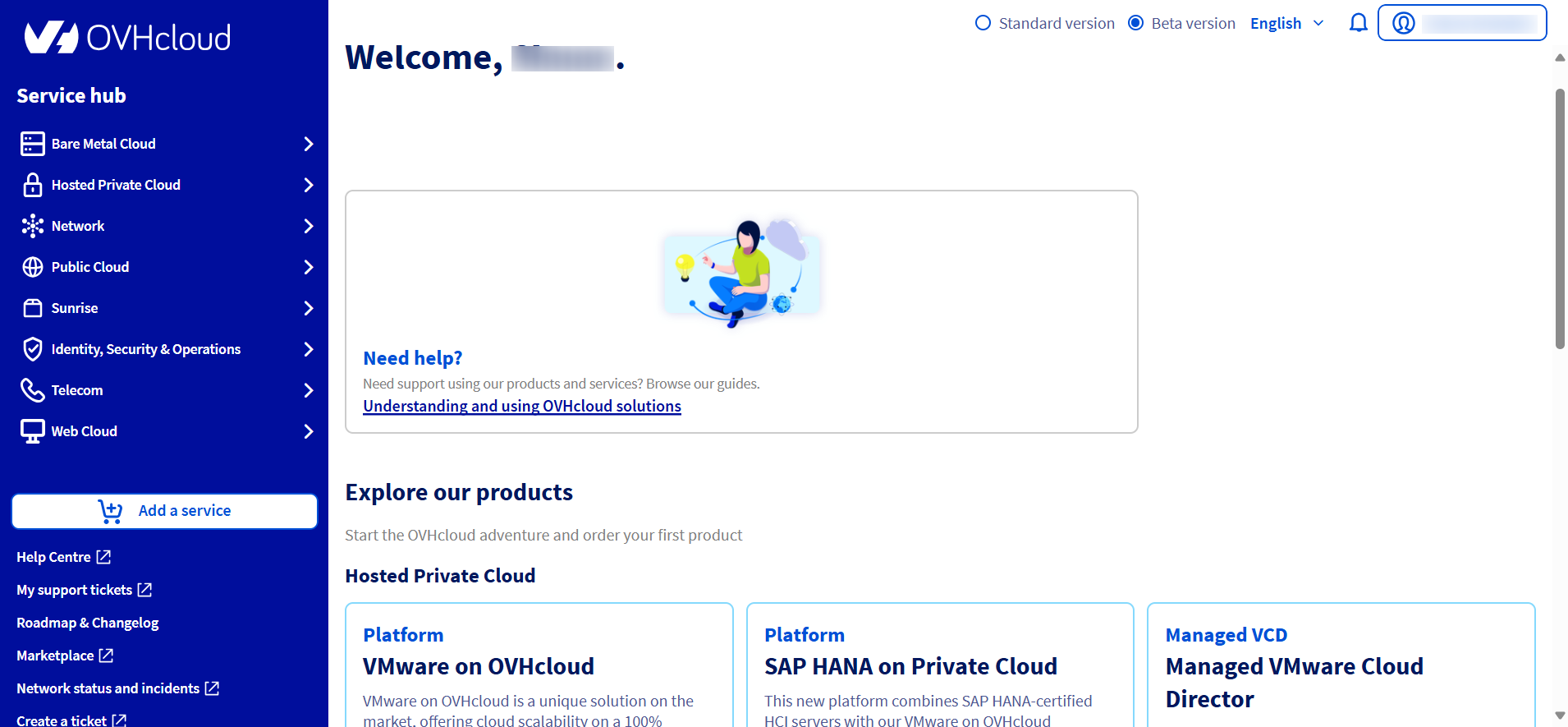Select the Standard version radio button

point(983,23)
